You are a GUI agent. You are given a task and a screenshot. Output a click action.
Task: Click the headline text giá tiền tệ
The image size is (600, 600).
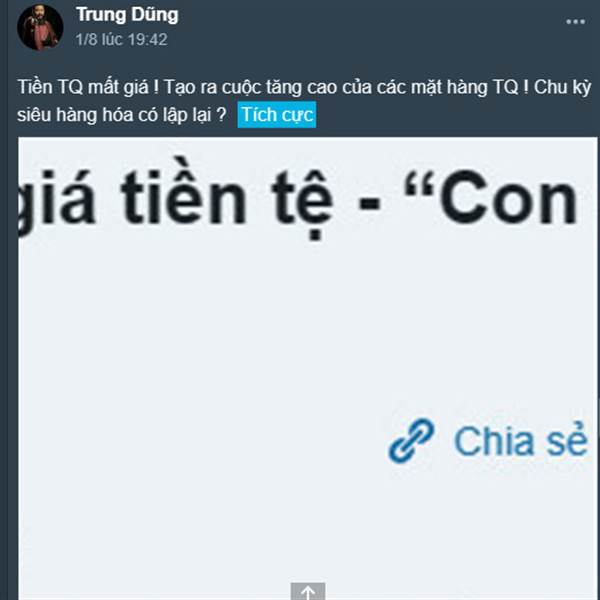pos(174,199)
